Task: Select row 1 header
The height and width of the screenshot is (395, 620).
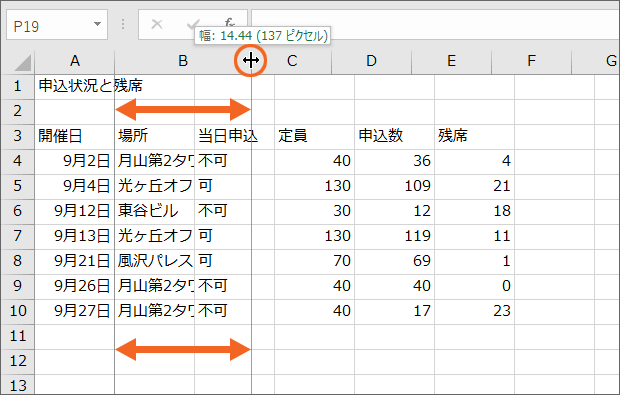Action: 17,86
